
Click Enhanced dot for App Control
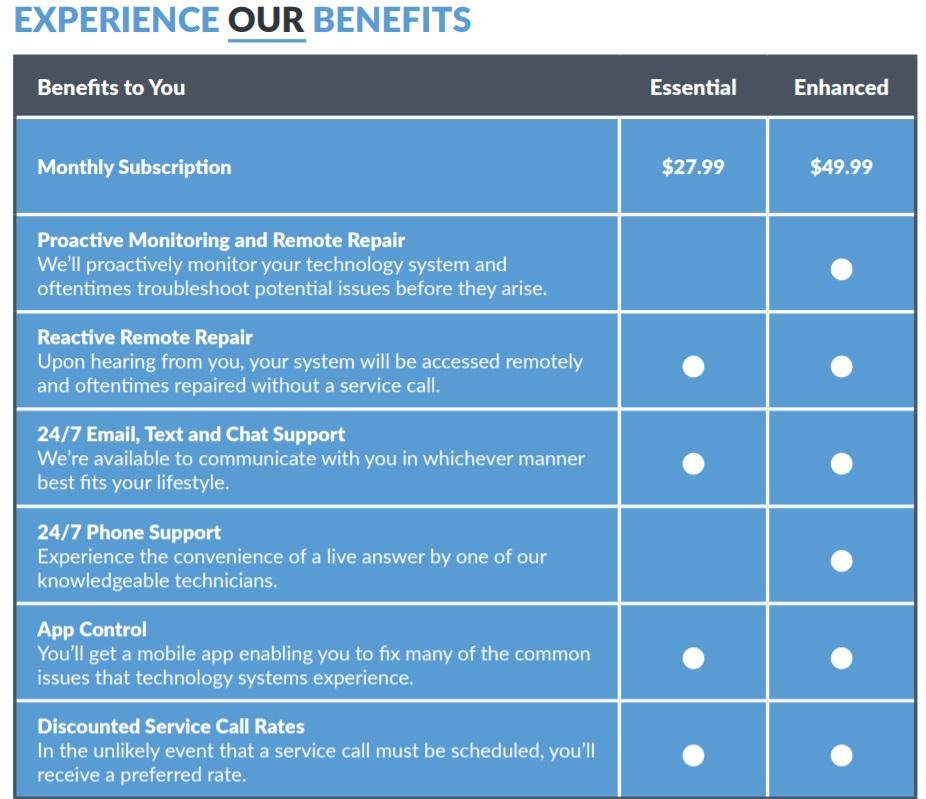click(x=841, y=657)
